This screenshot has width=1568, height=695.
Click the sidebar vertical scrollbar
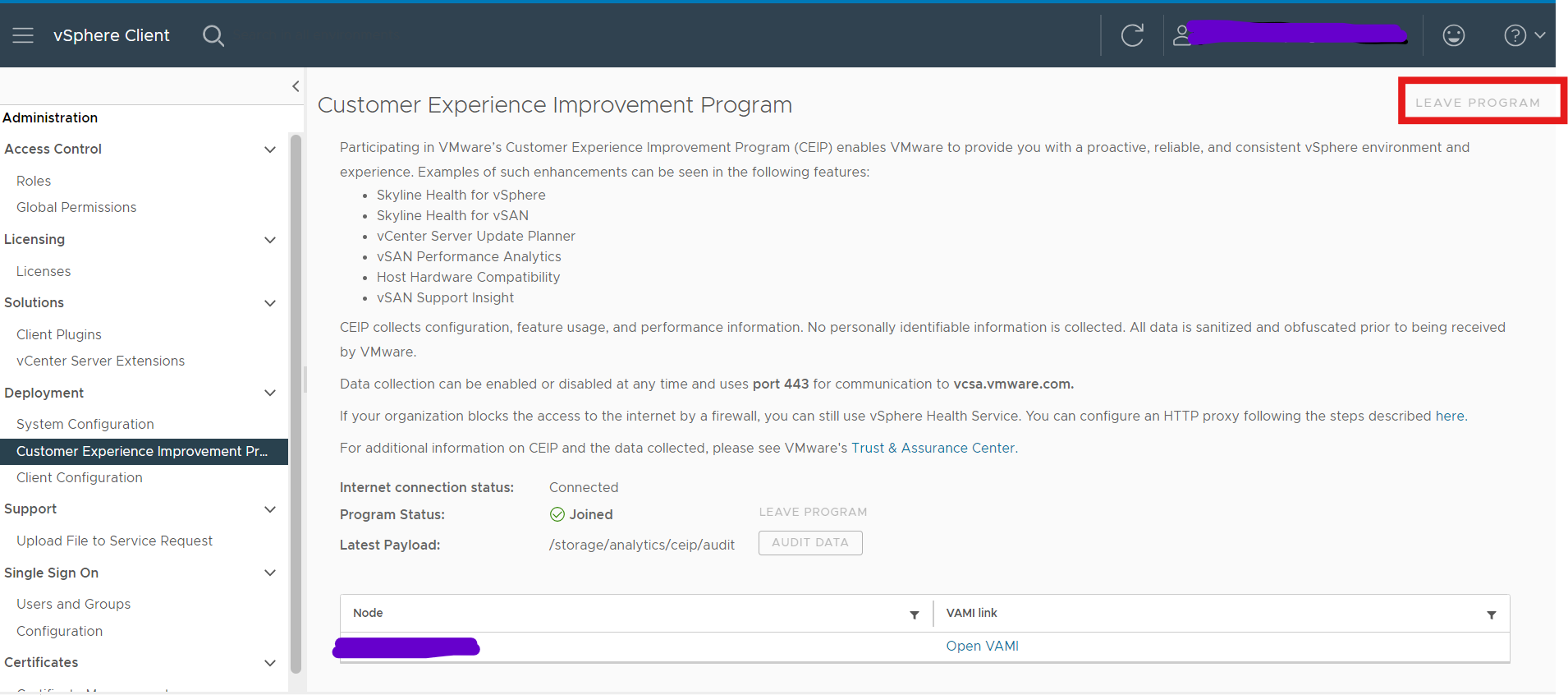(296, 403)
